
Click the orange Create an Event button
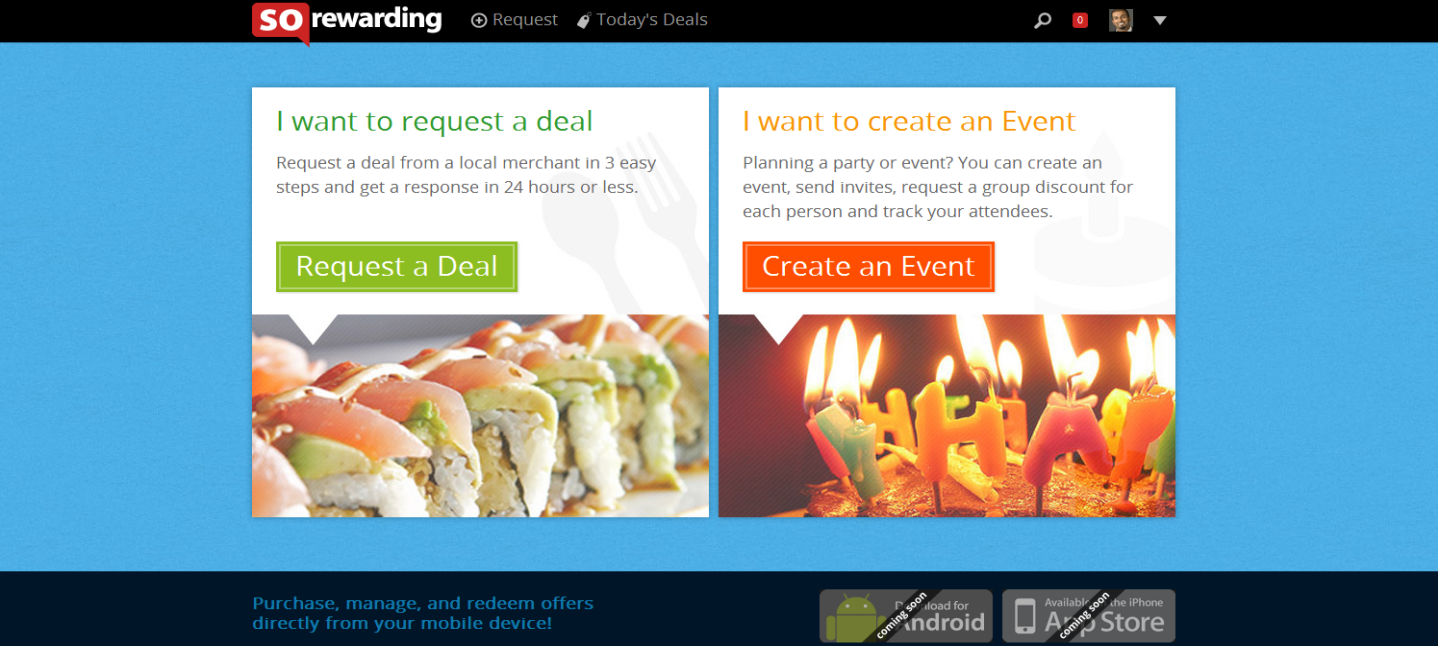pyautogui.click(x=868, y=267)
